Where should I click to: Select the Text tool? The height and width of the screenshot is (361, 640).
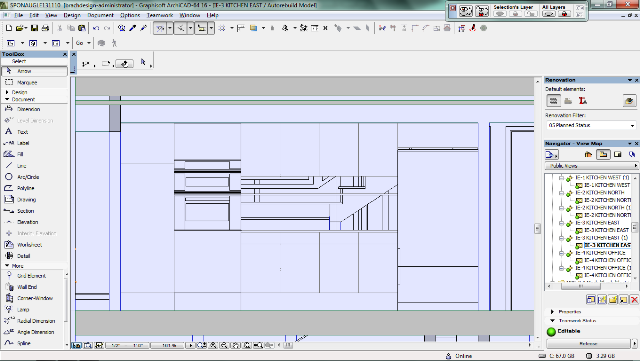(x=34, y=132)
